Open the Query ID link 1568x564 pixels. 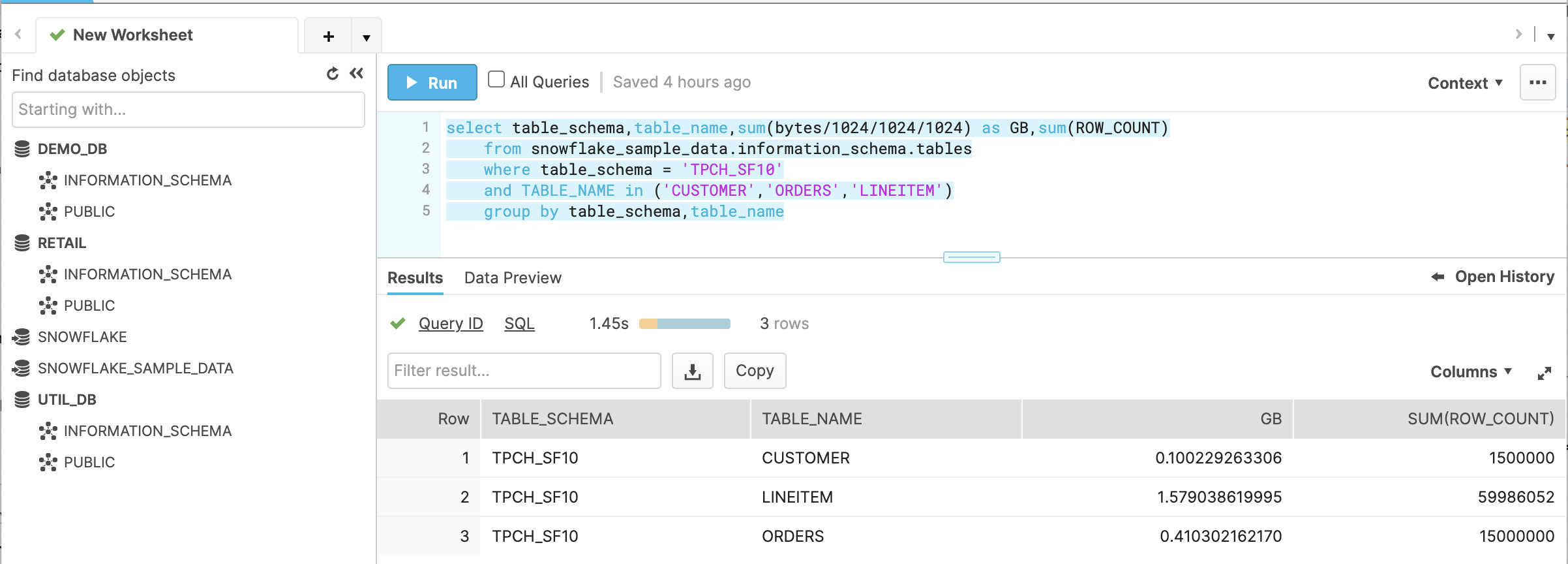click(451, 324)
